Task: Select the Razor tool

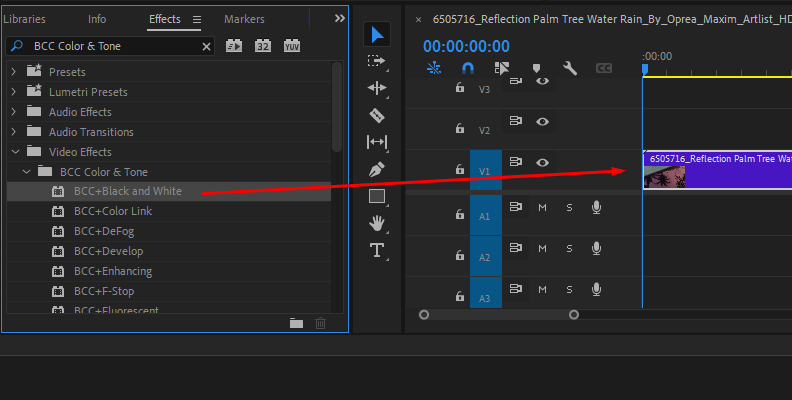Action: [377, 115]
